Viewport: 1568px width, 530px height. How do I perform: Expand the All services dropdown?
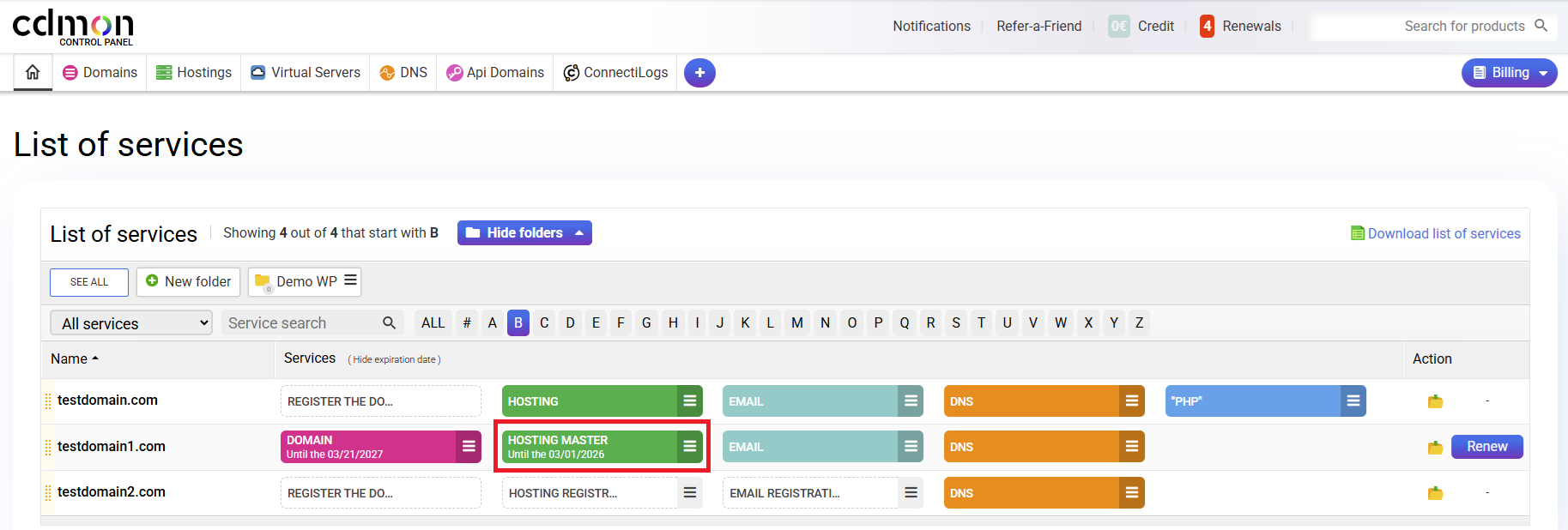click(131, 322)
